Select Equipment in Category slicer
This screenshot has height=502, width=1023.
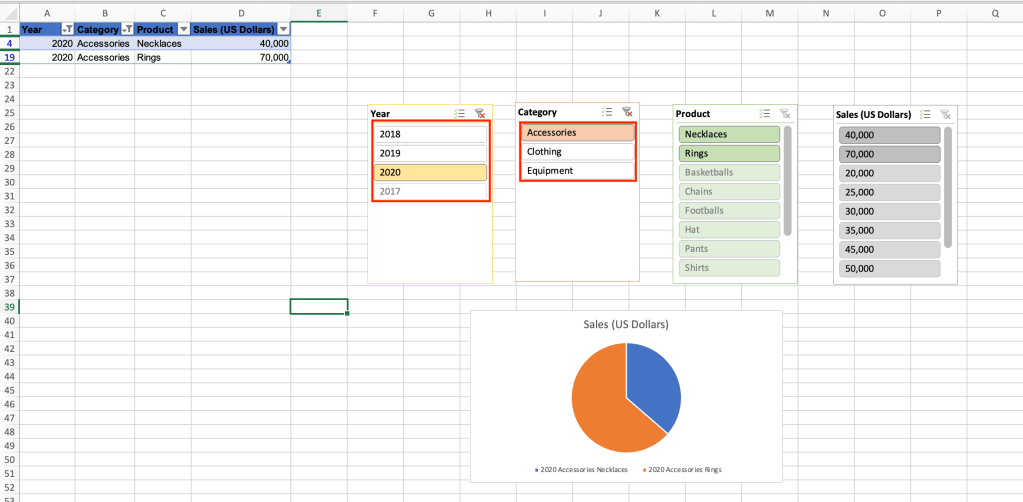[578, 170]
